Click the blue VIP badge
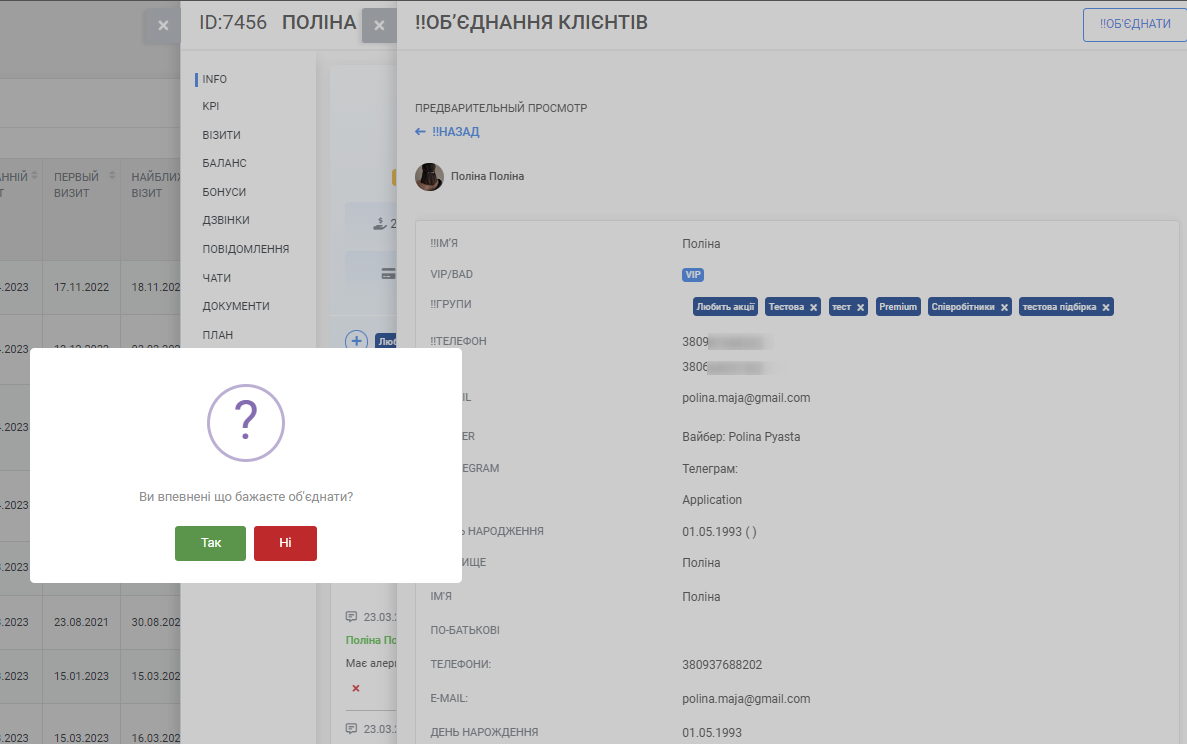This screenshot has height=744, width=1187. tap(693, 275)
